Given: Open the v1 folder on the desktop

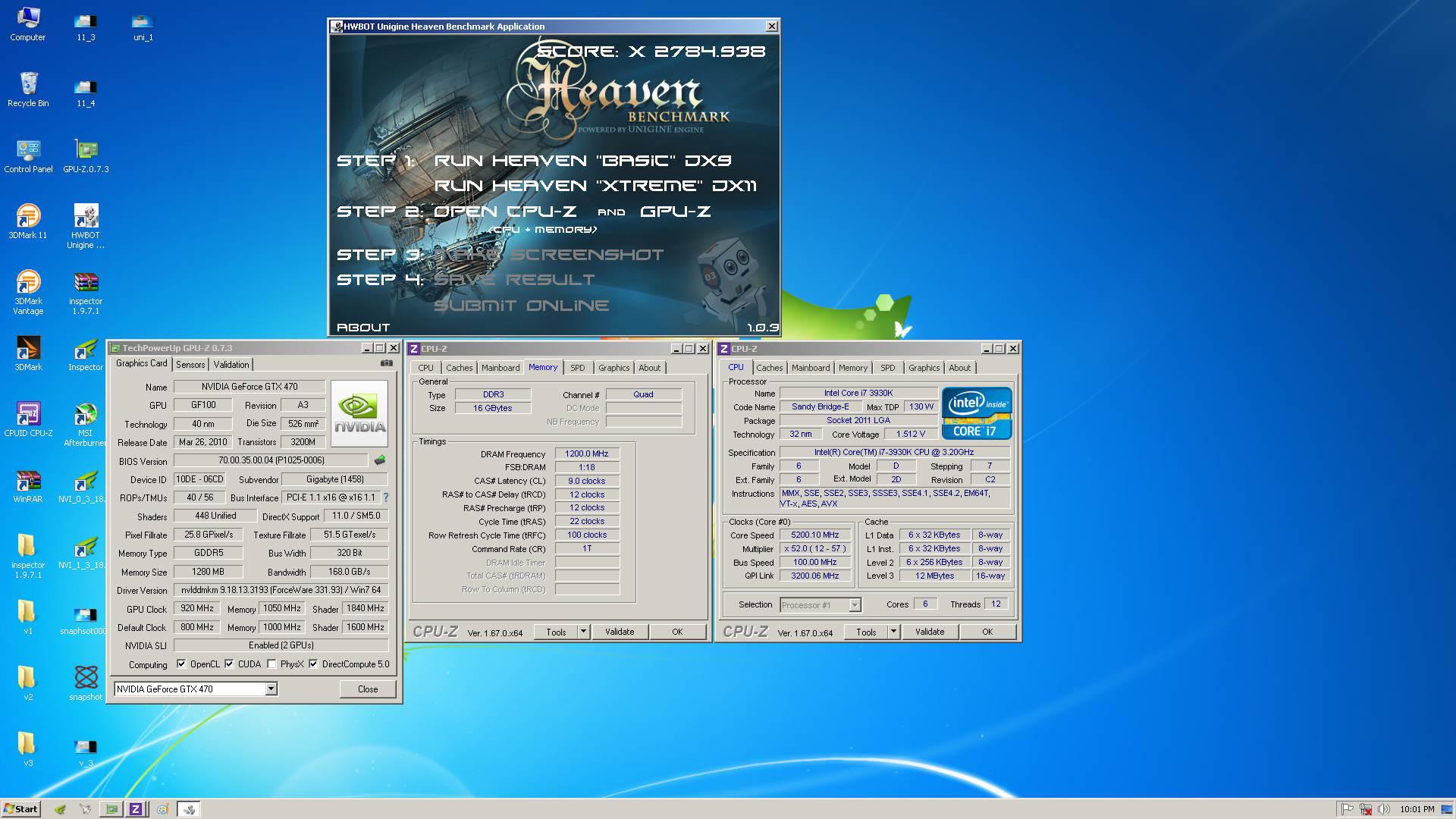Looking at the screenshot, I should pos(28,617).
